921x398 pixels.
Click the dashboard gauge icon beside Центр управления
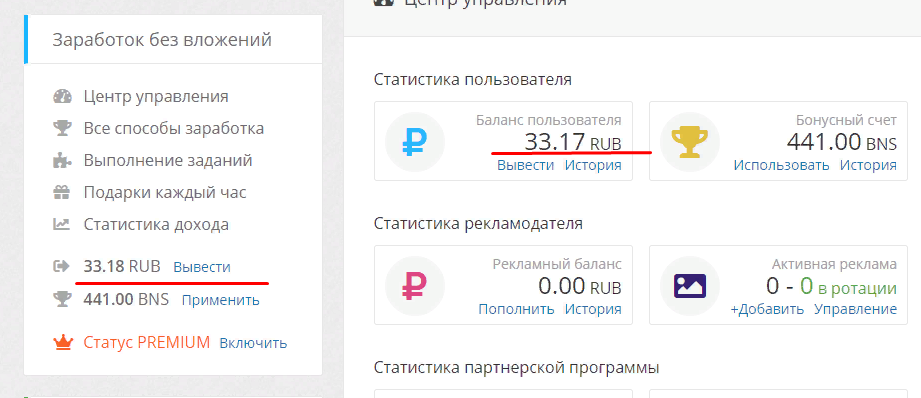point(62,96)
